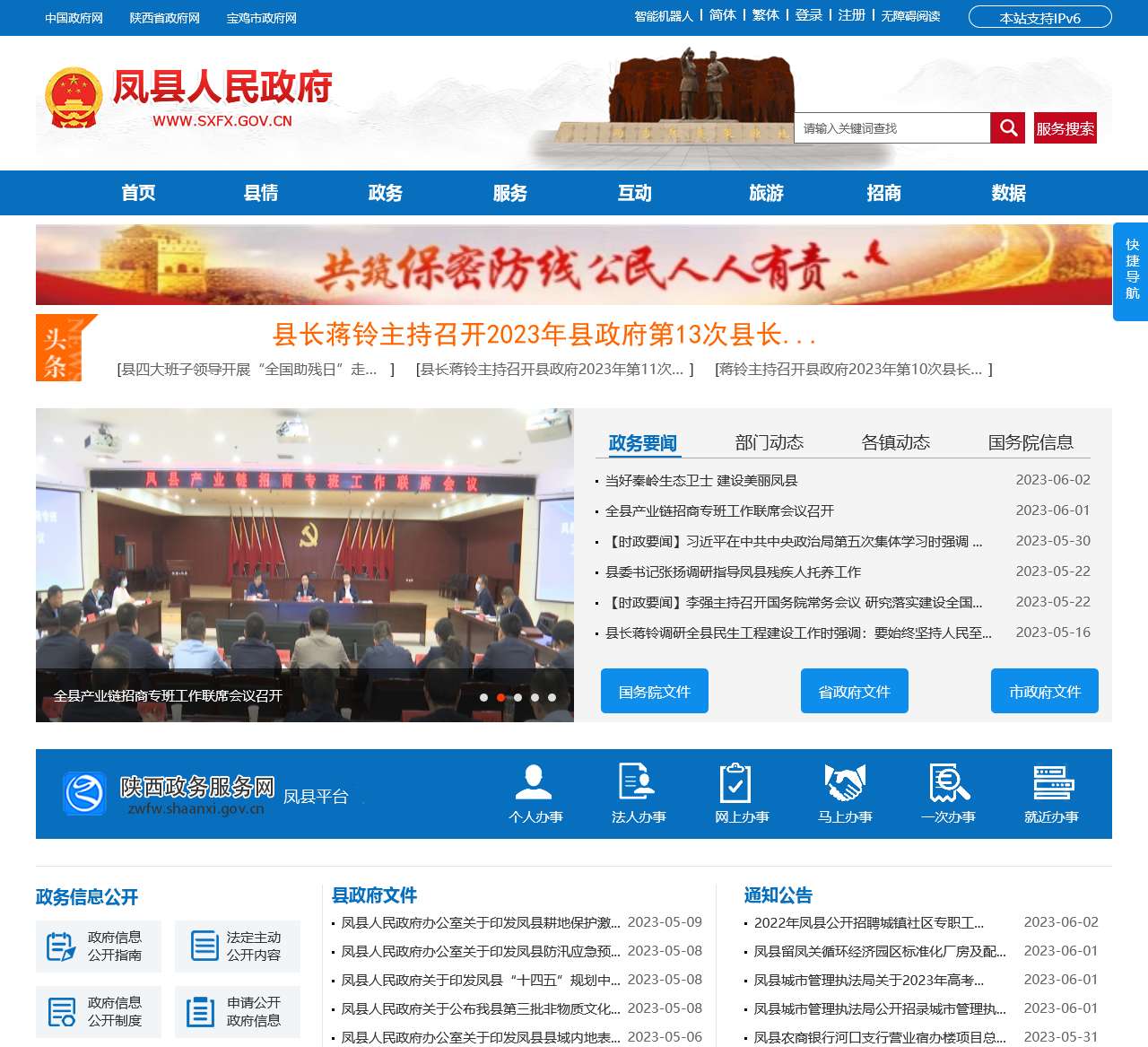Switch to the 部门动态 news tab

pyautogui.click(x=769, y=441)
